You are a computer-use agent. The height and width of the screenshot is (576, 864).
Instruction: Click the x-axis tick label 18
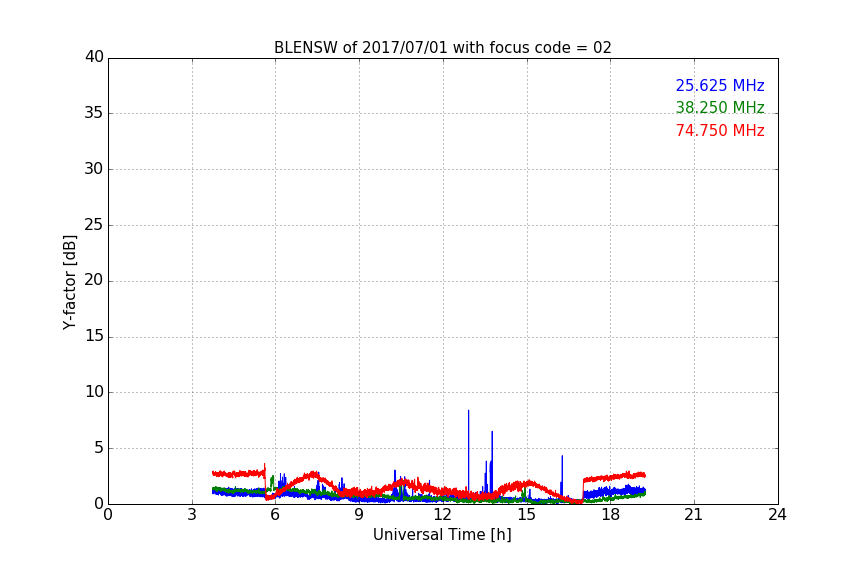click(611, 515)
